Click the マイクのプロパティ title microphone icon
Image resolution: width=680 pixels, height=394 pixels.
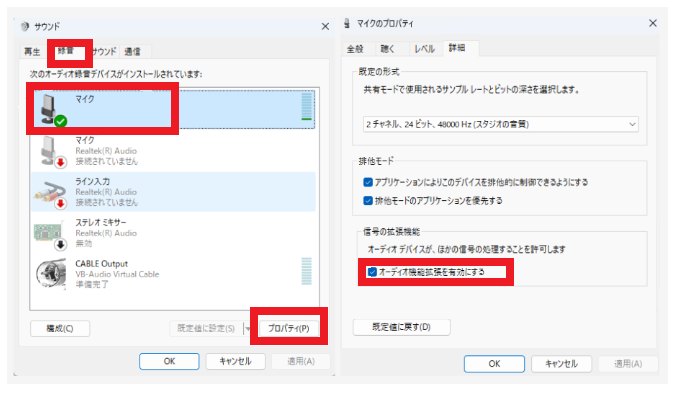click(x=347, y=23)
